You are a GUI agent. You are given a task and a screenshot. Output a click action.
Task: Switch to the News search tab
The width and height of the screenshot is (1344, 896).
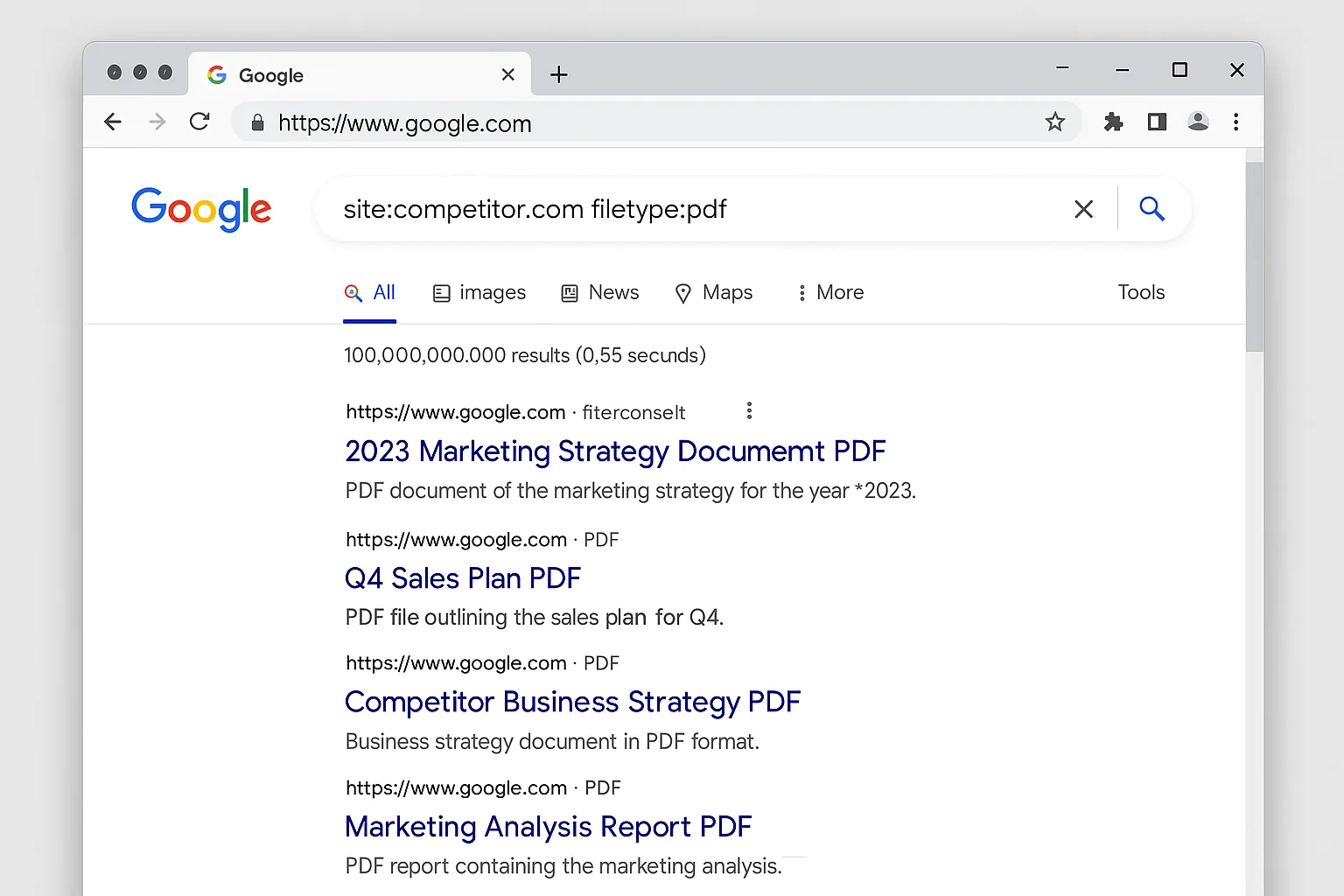pos(600,292)
